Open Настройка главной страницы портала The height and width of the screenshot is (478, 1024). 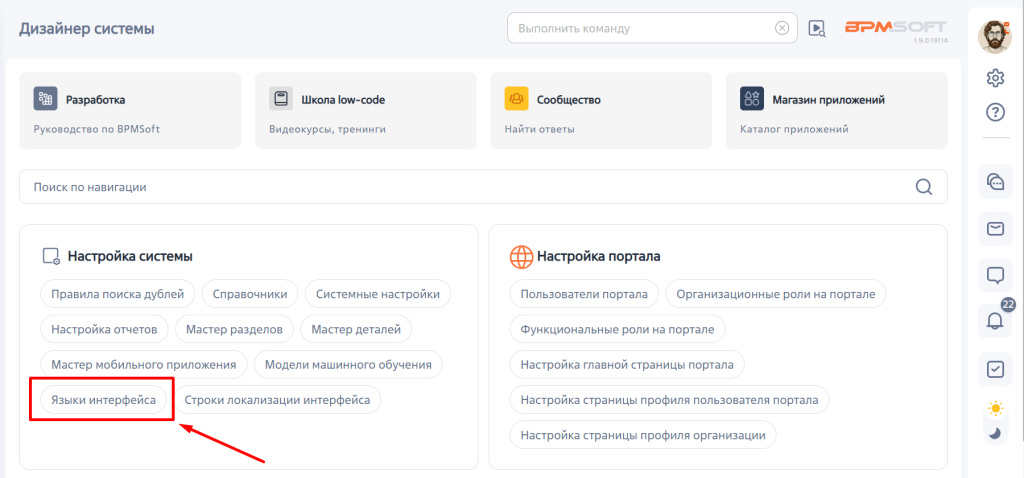(x=627, y=364)
